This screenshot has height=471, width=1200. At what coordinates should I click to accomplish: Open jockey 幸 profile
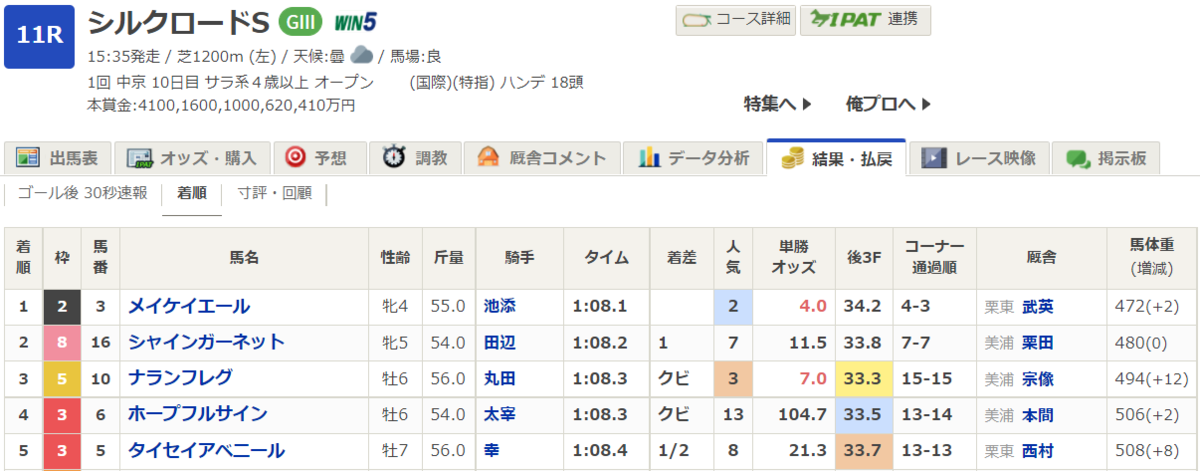pos(492,450)
